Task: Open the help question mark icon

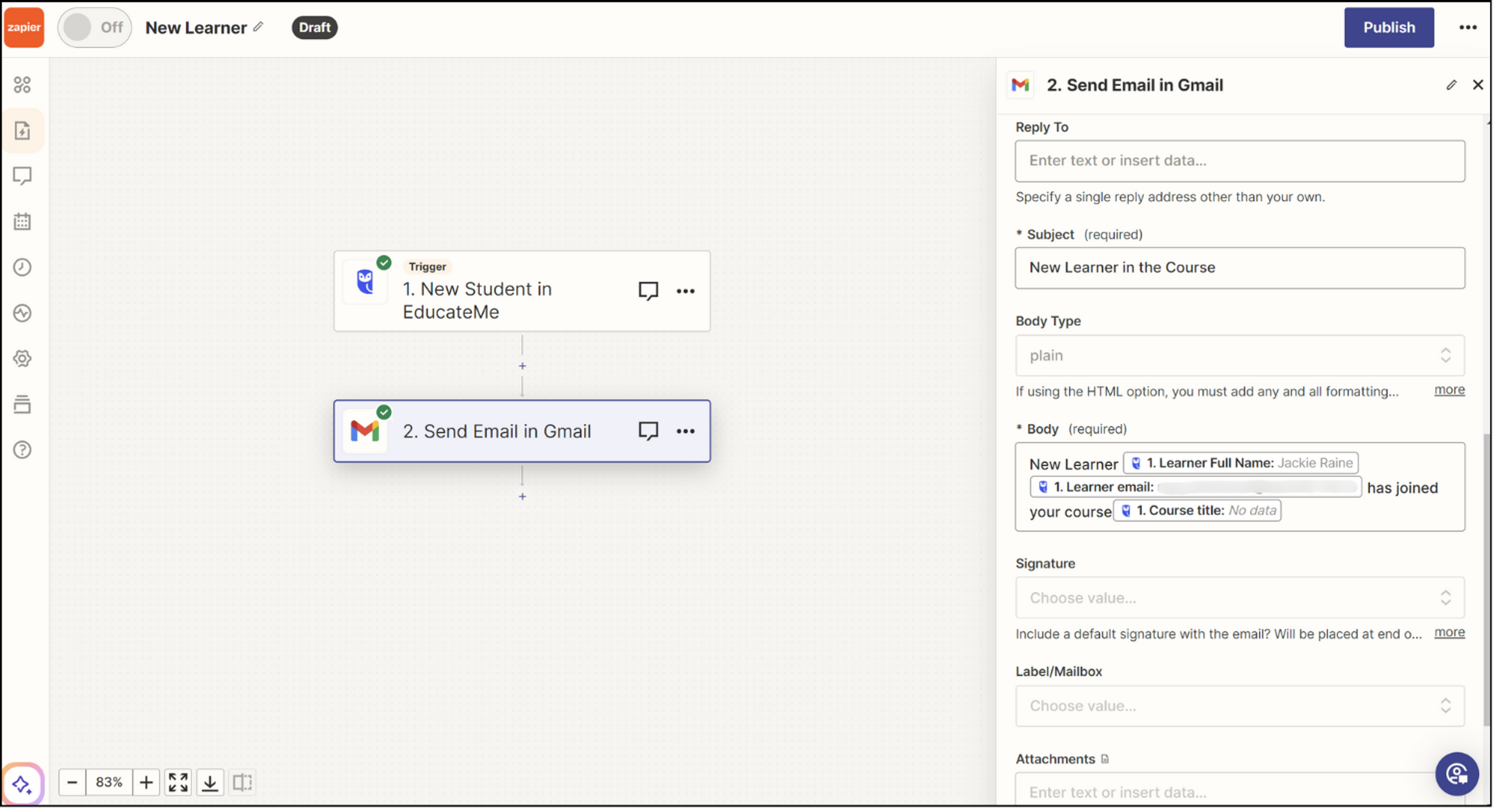Action: 22,450
